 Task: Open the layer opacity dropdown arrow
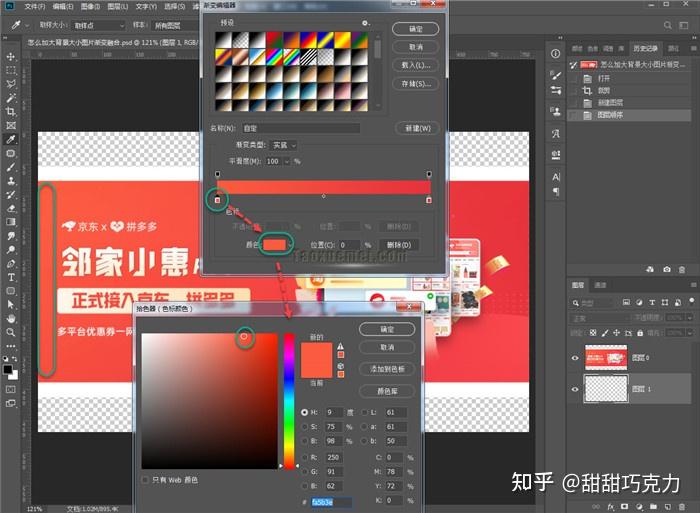tap(690, 317)
